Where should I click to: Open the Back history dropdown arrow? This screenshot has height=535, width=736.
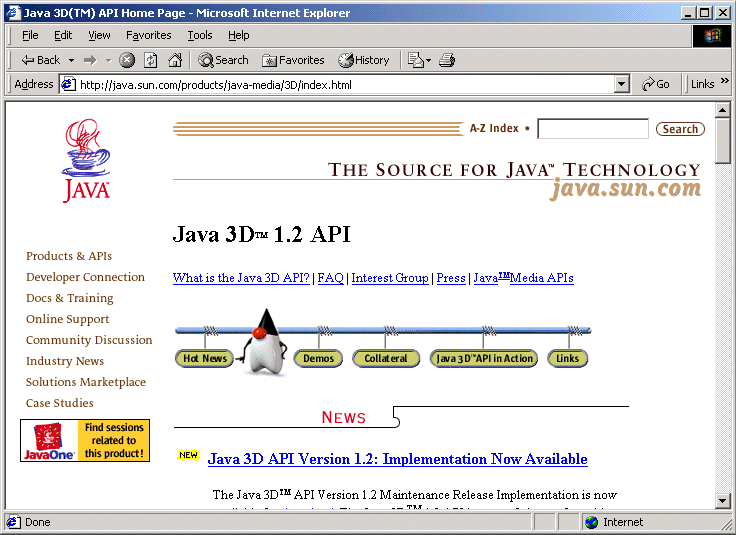tap(71, 61)
